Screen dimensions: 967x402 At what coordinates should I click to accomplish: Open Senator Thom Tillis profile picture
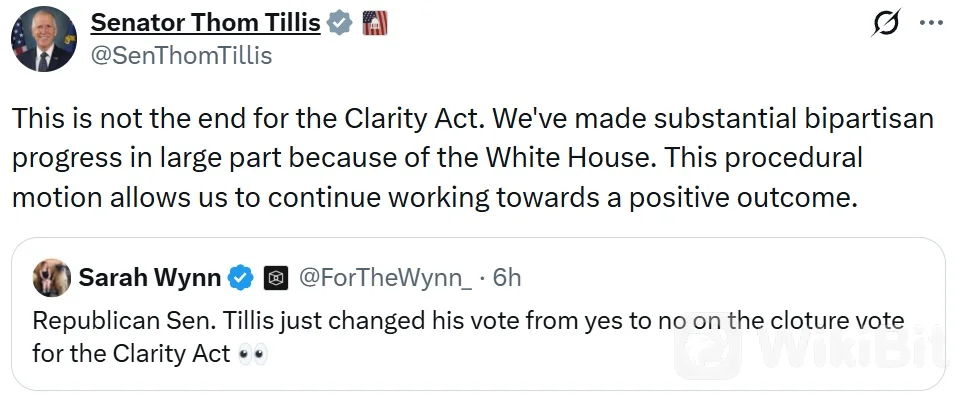click(44, 40)
